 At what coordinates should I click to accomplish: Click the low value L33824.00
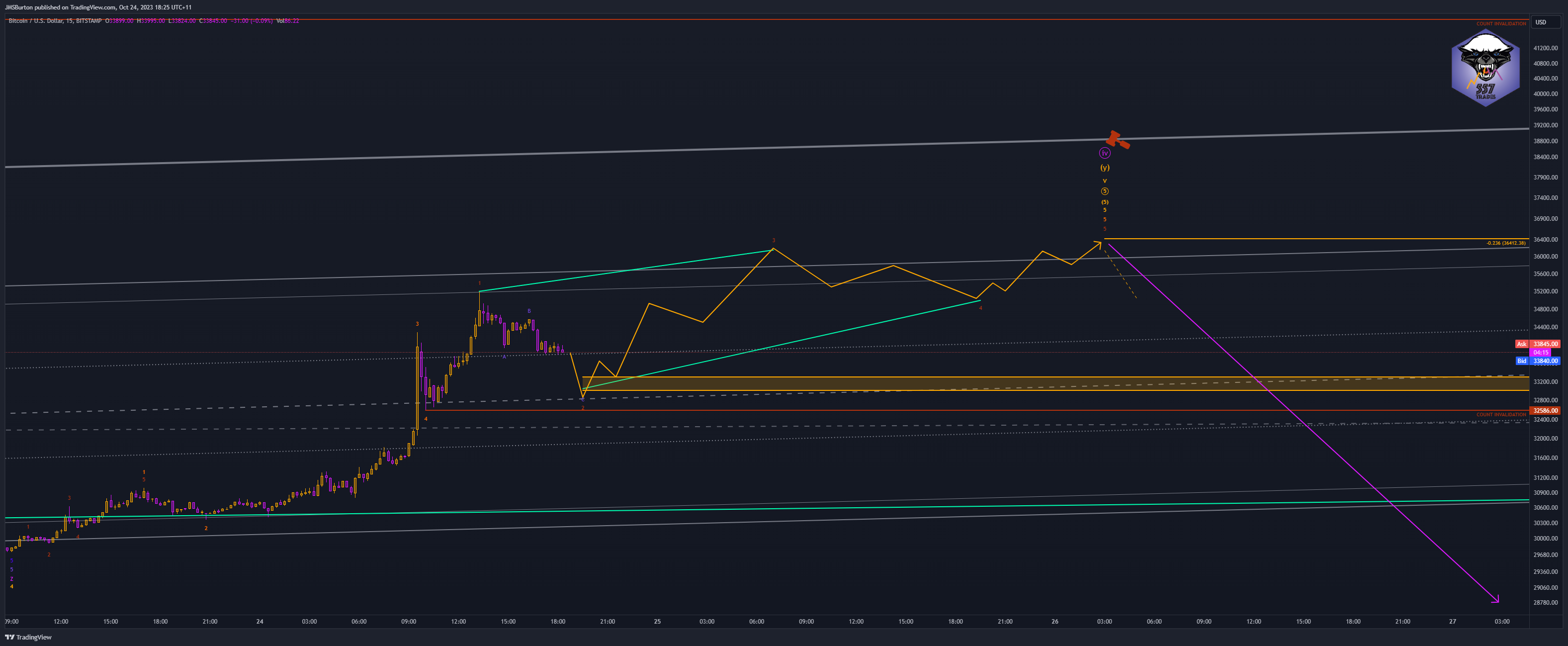pos(182,21)
